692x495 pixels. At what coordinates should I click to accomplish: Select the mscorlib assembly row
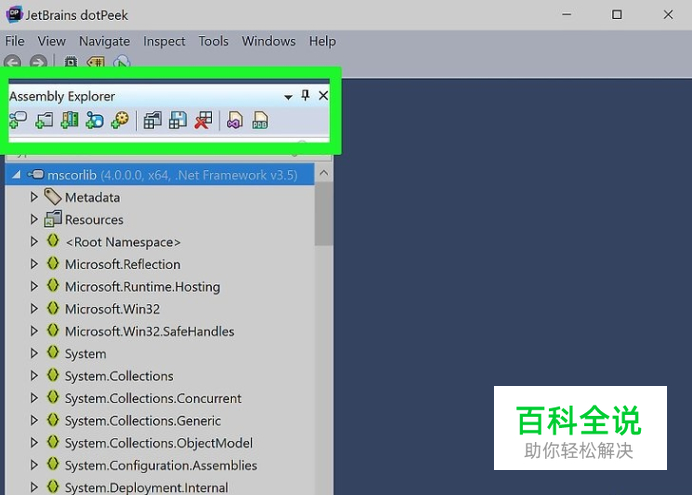[x=160, y=175]
